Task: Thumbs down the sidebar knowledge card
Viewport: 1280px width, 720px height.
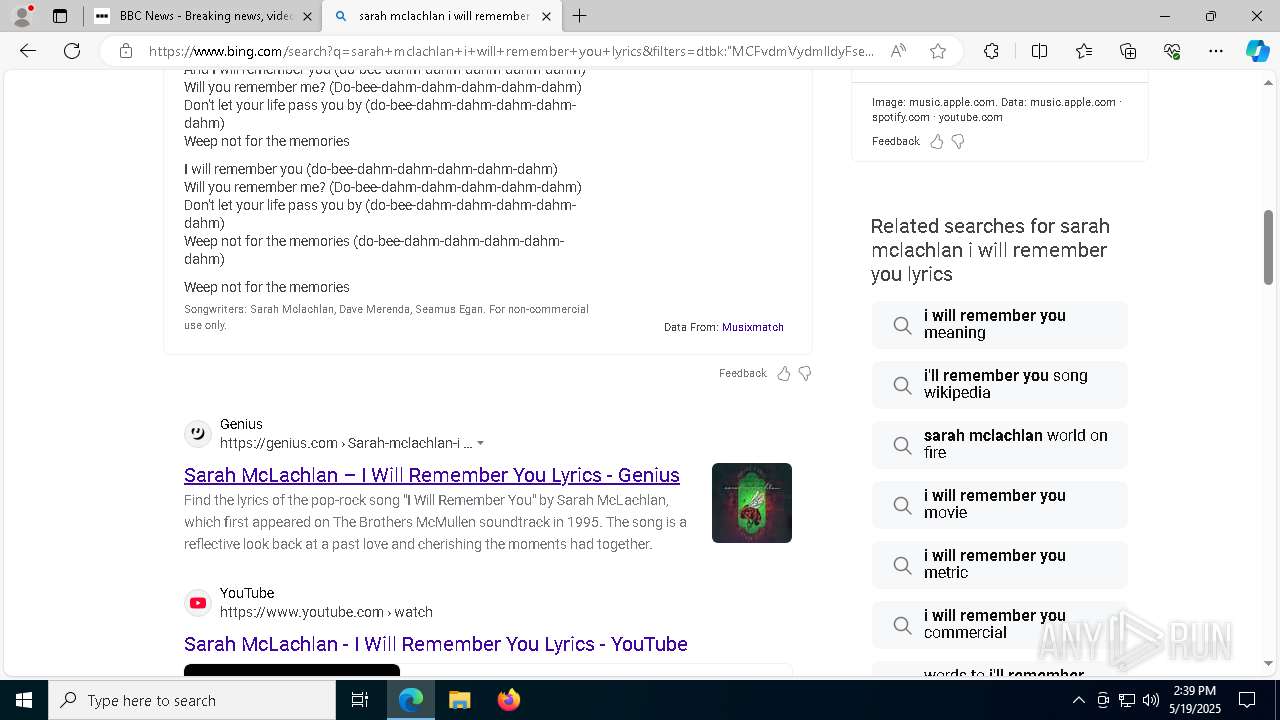Action: [x=958, y=141]
